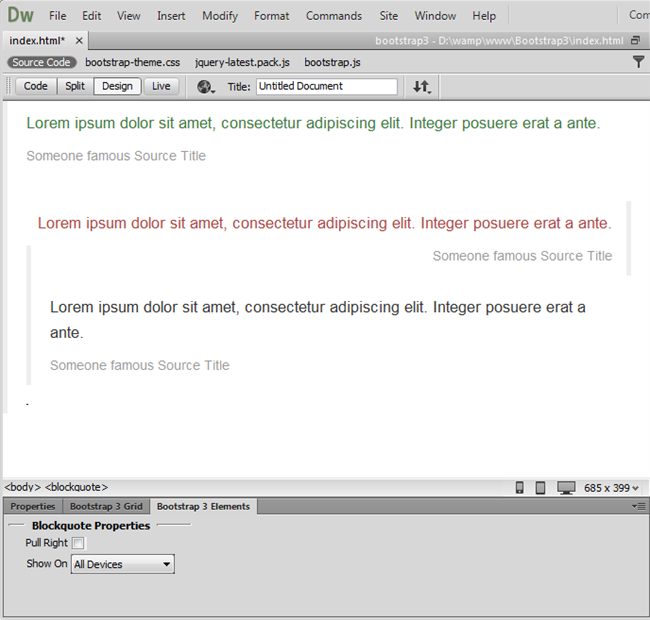Screen dimensions: 650x620
Task: Open the bottom panel options menu icon
Action: [x=638, y=506]
